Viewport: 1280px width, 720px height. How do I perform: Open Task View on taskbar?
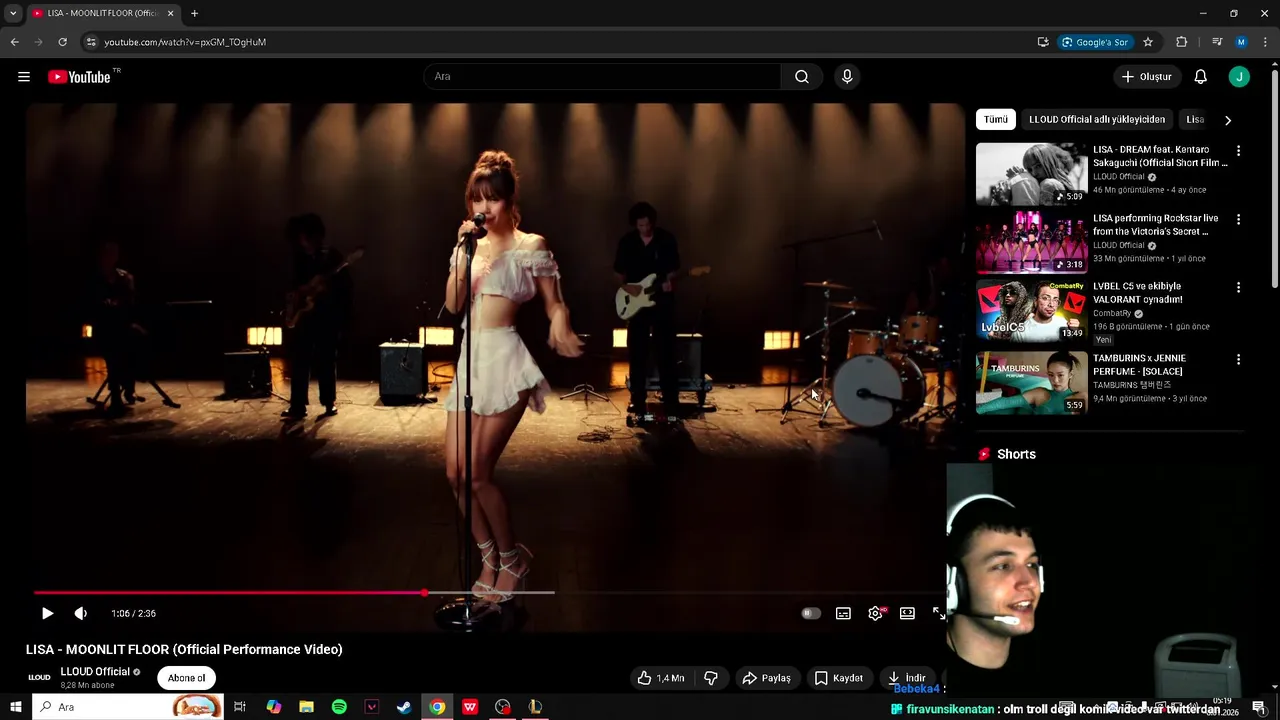point(240,707)
